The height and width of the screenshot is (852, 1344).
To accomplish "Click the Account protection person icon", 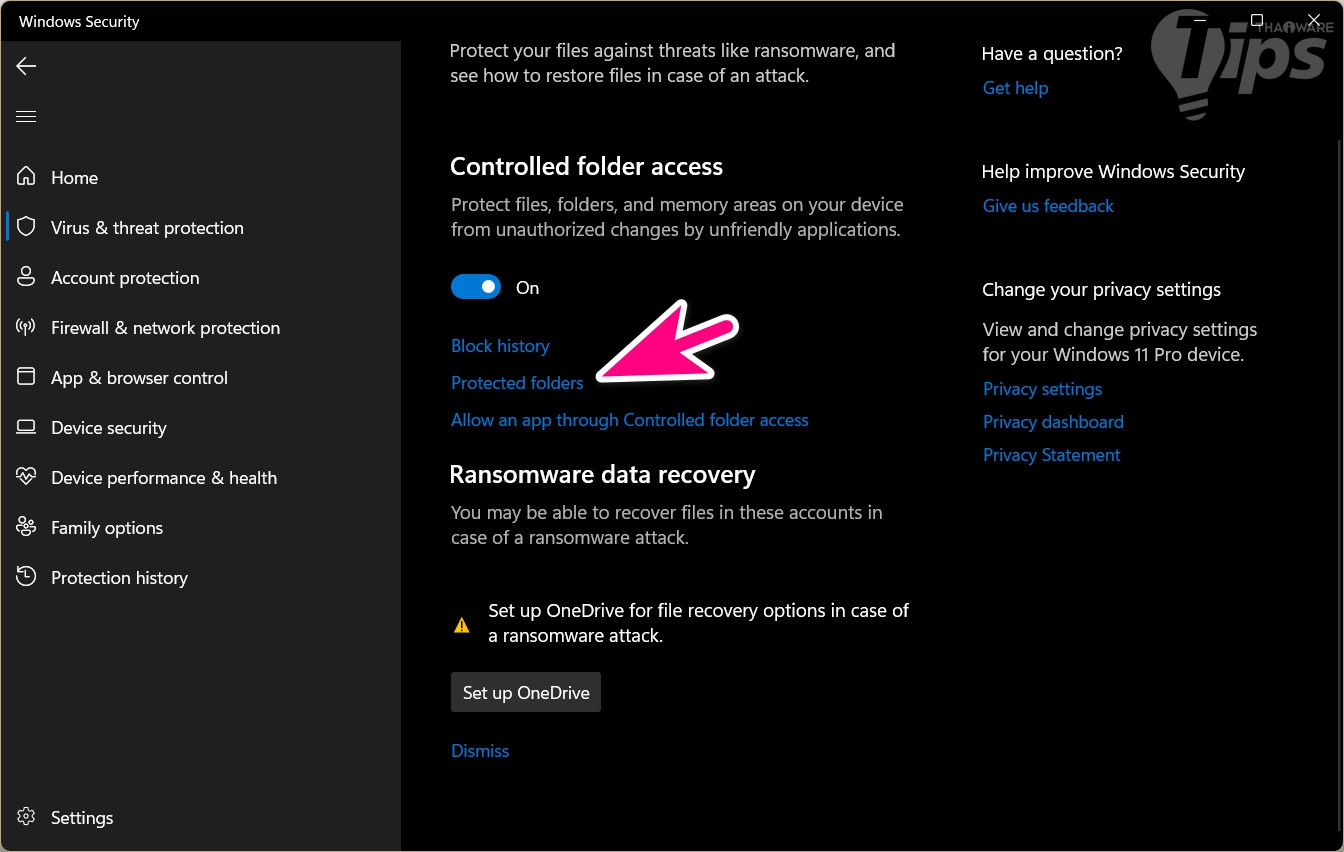I will [26, 277].
